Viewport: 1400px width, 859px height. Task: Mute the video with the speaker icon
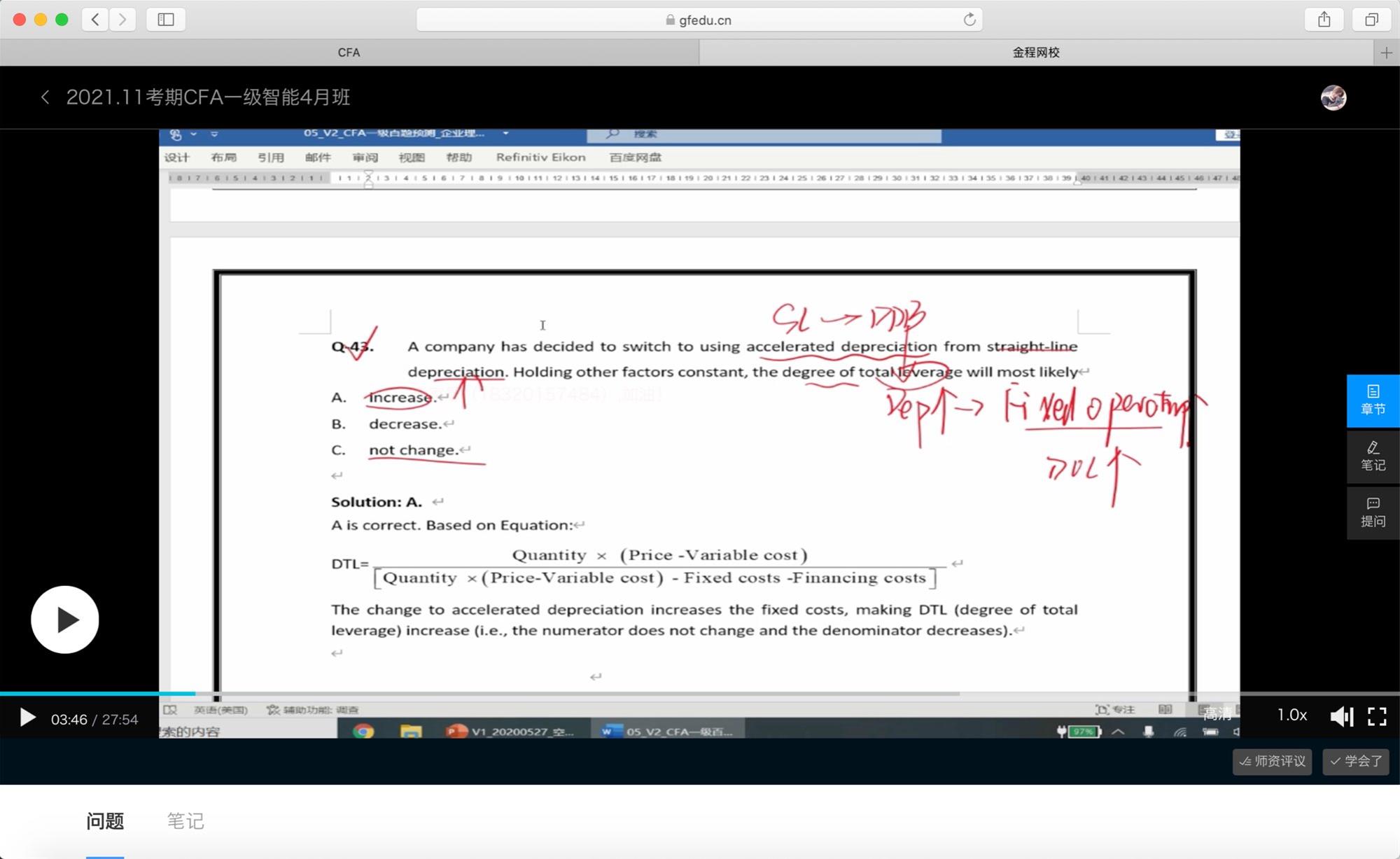[1340, 716]
